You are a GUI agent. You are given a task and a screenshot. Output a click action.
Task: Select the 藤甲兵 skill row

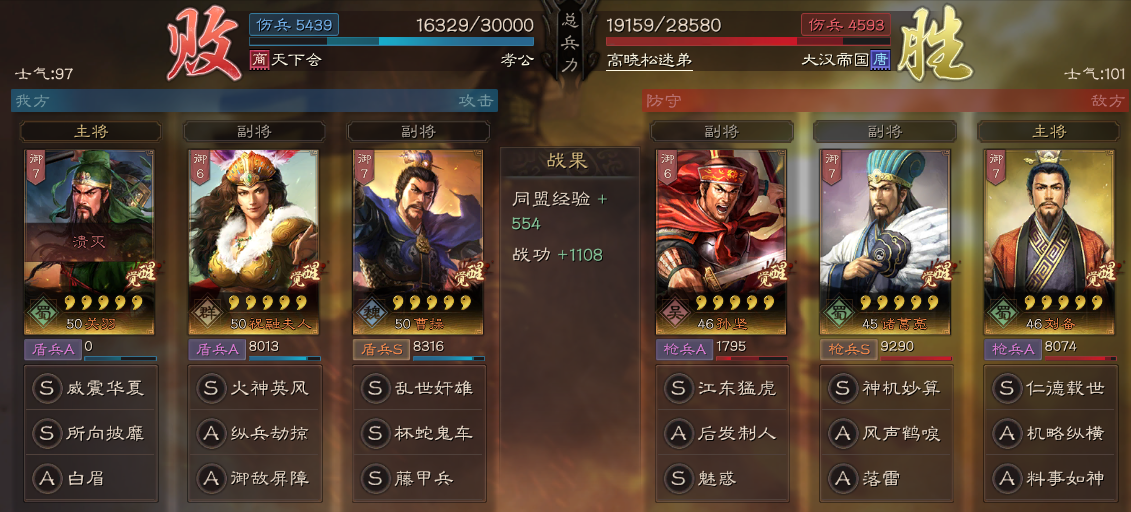coord(419,478)
